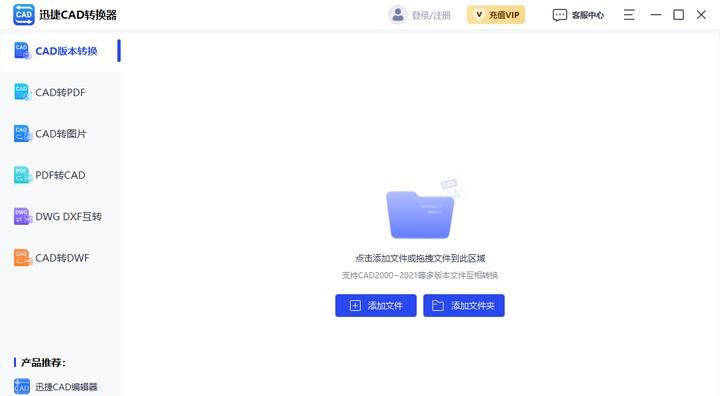The height and width of the screenshot is (396, 720).
Task: Open the PDF转CAD sidebar icon
Action: [22, 175]
